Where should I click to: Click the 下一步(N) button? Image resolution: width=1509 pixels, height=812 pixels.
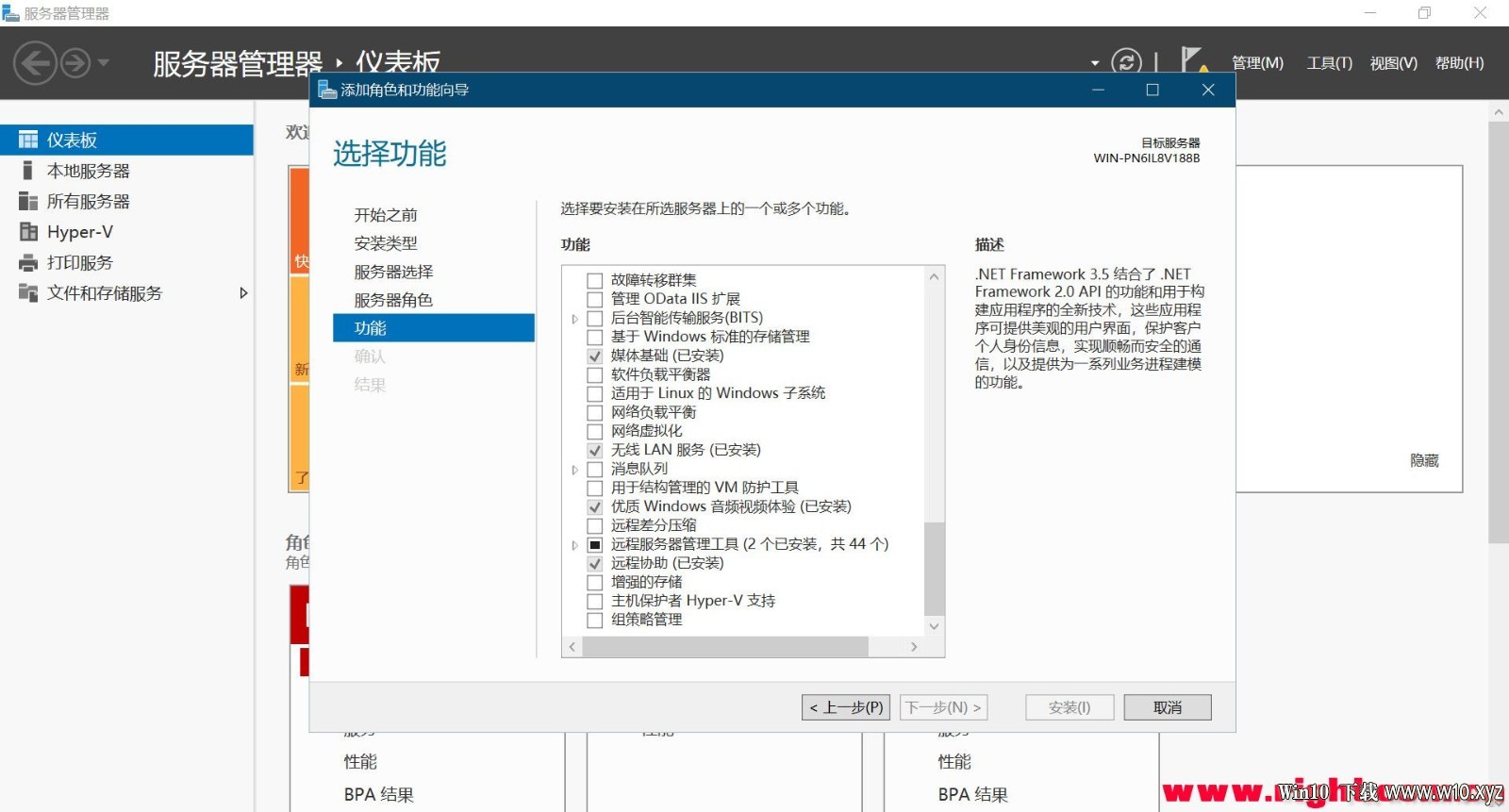pos(944,707)
